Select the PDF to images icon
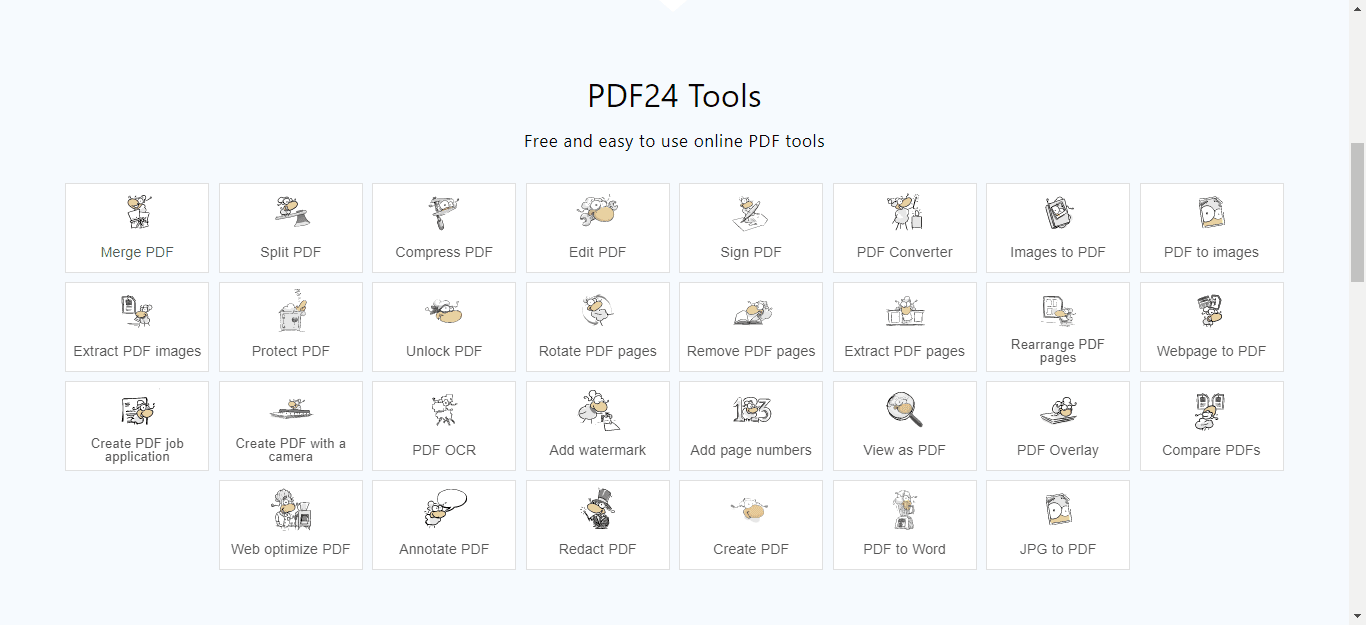This screenshot has width=1366, height=625. [x=1212, y=212]
